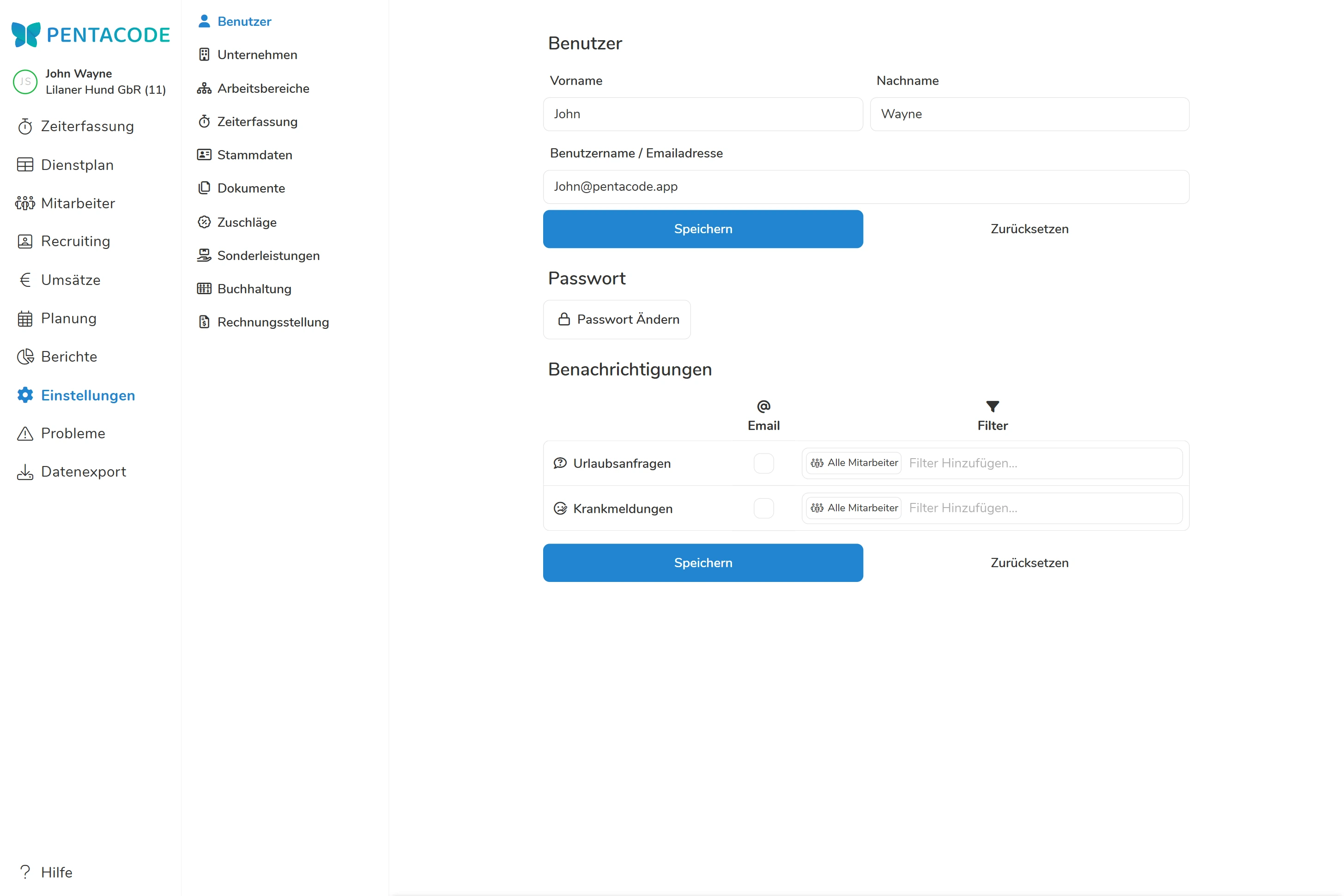Open the Unternehmen settings section
This screenshot has height=896, width=1344.
coord(257,55)
